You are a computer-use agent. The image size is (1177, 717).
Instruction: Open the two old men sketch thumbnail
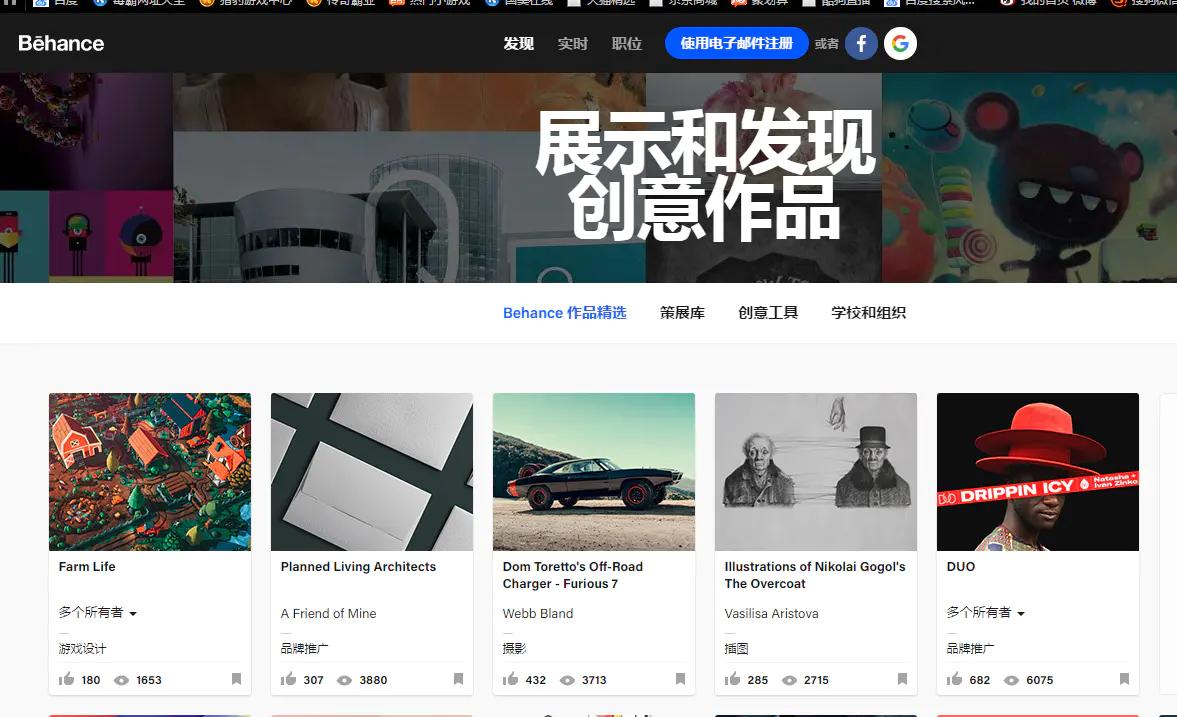816,471
